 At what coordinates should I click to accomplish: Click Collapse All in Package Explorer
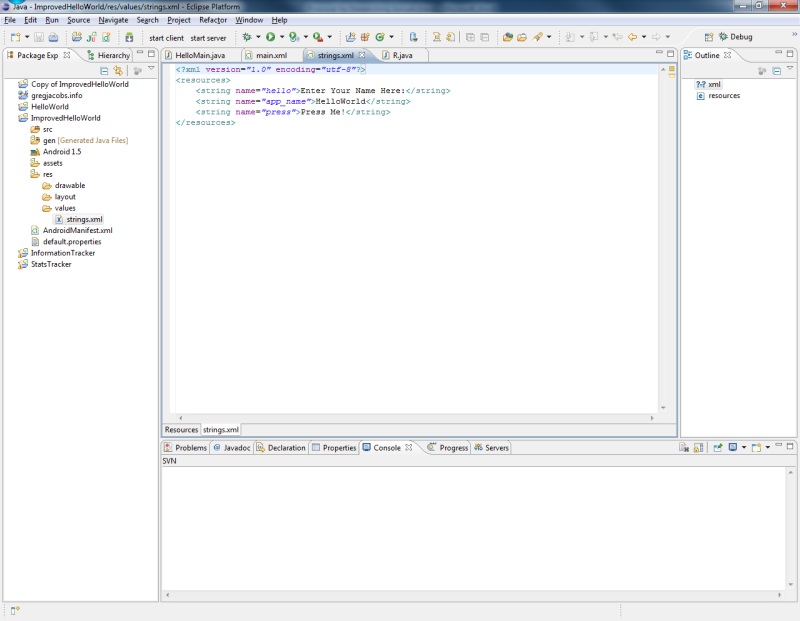coord(104,71)
